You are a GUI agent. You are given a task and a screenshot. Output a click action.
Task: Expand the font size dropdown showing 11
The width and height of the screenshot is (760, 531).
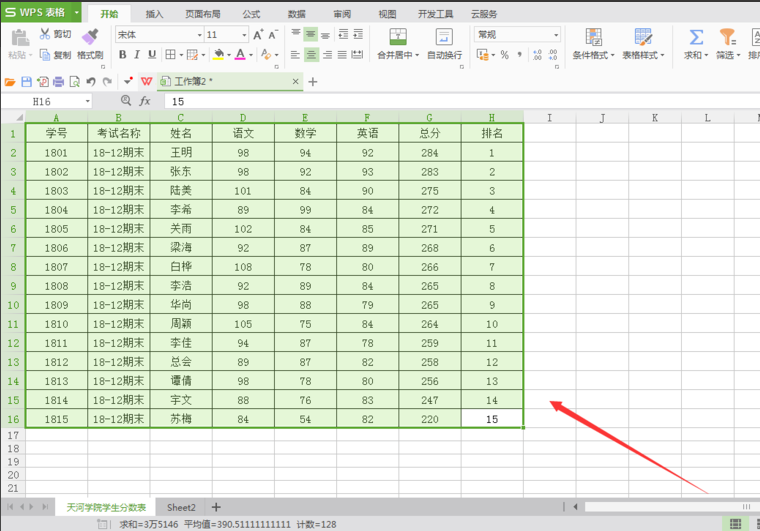226,34
